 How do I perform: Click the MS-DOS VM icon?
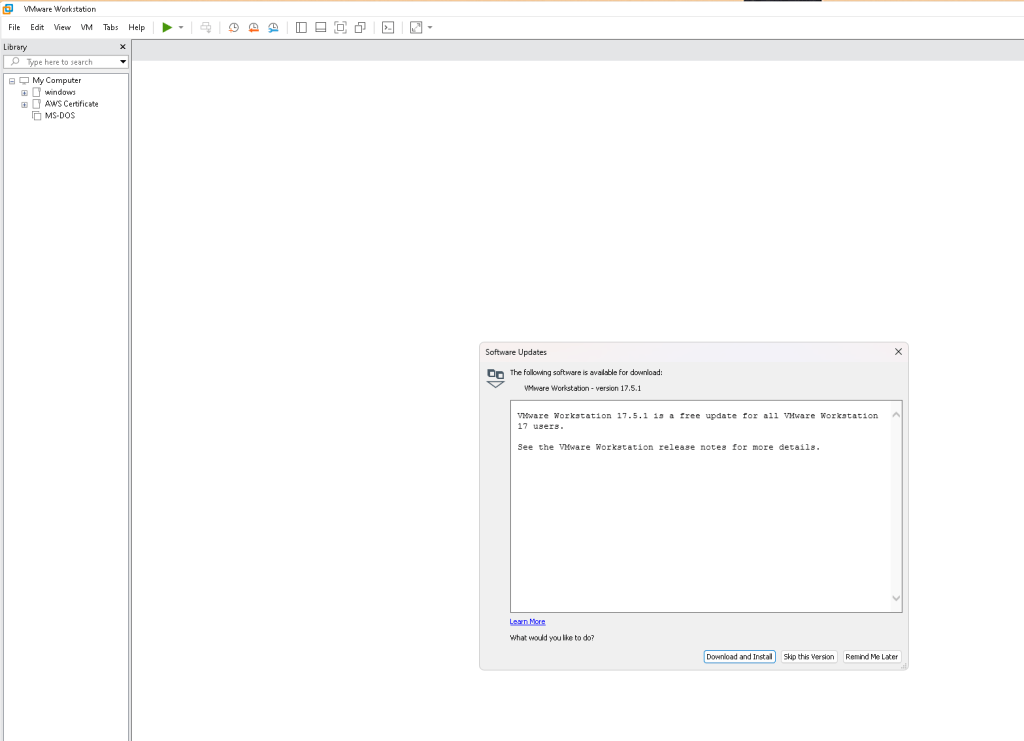pos(37,116)
